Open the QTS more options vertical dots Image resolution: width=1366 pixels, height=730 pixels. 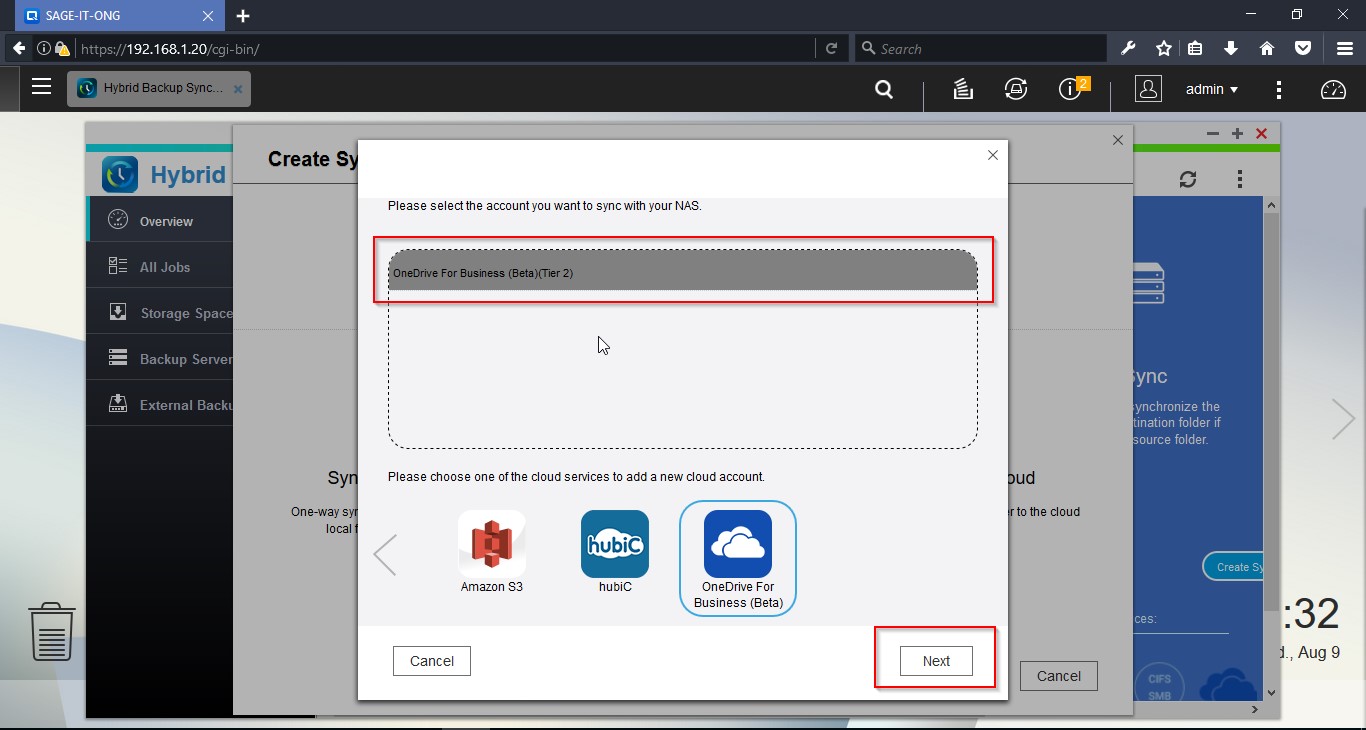pos(1278,89)
